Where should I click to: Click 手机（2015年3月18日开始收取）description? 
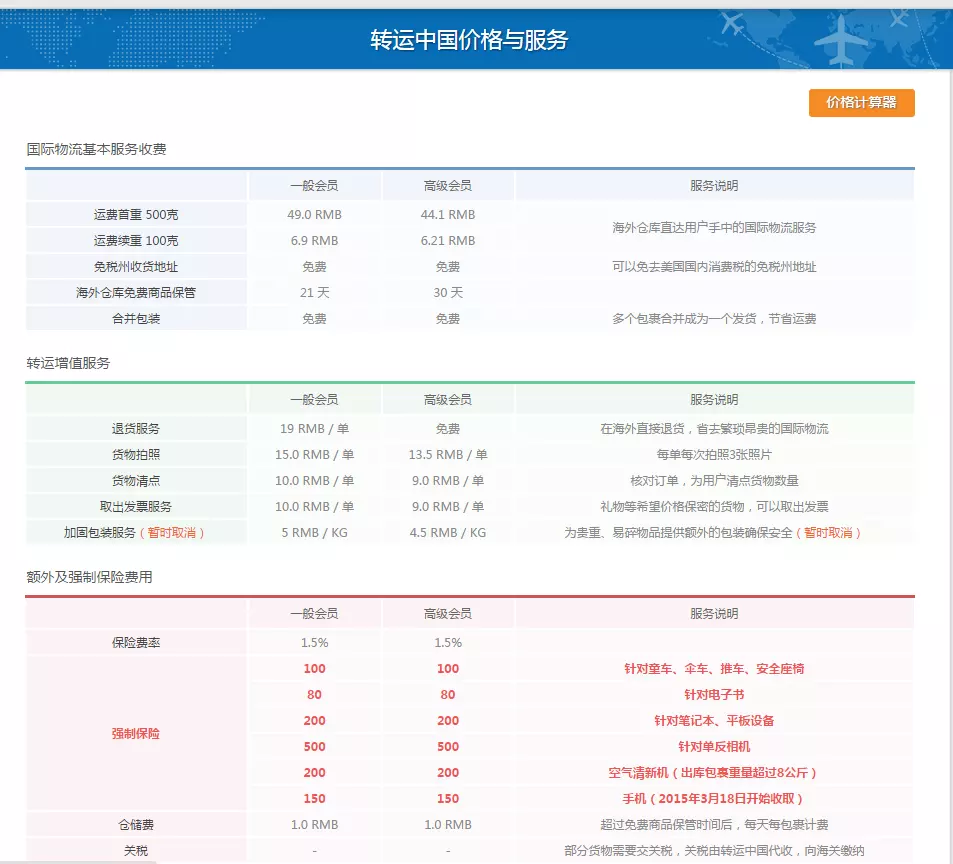coord(712,800)
